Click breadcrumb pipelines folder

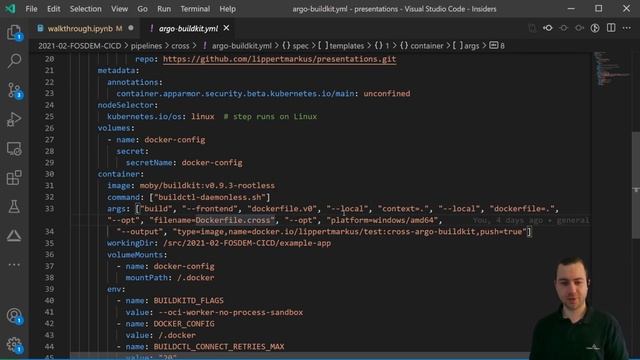pos(146,46)
